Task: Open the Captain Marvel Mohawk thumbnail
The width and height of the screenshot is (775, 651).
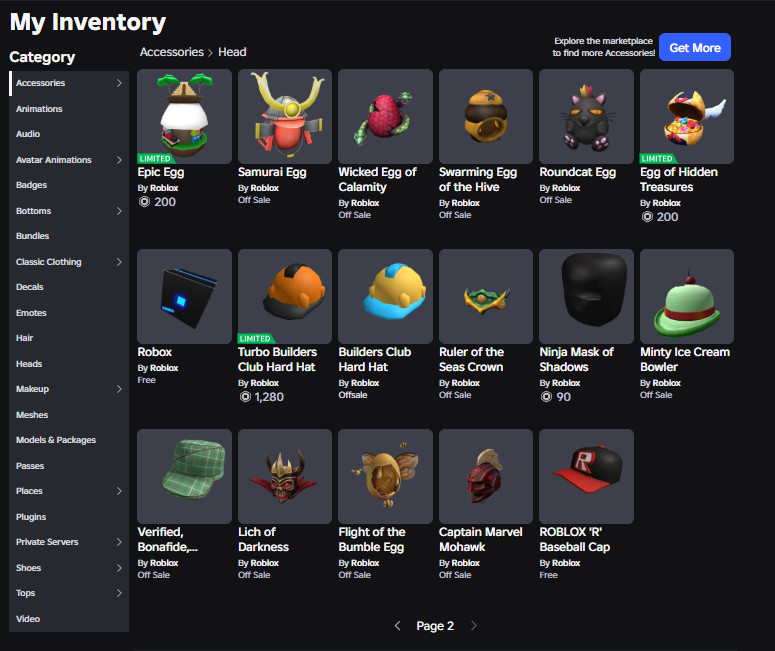Action: point(486,476)
